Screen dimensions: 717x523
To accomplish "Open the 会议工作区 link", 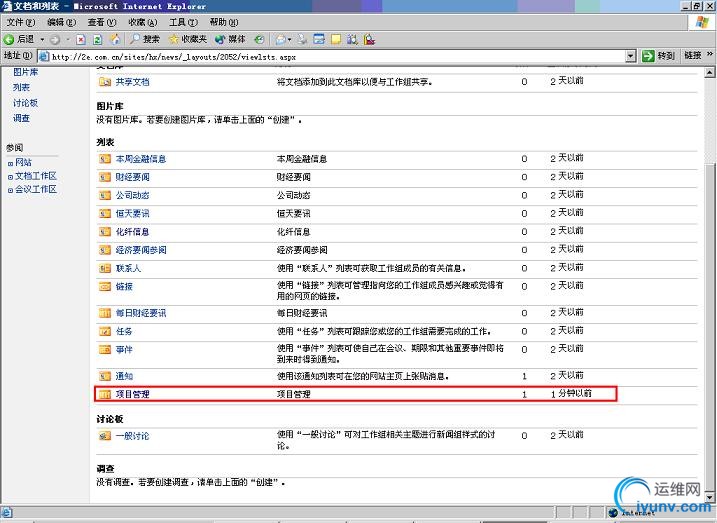I will (36, 189).
